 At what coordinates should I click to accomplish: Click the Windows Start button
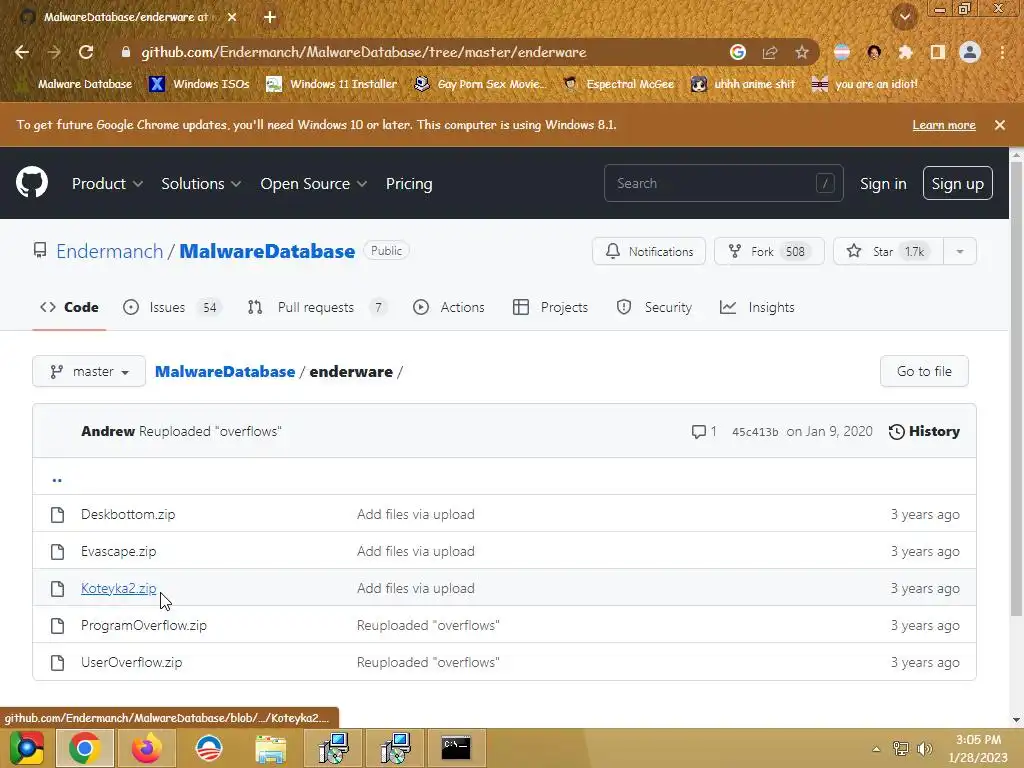coord(26,748)
